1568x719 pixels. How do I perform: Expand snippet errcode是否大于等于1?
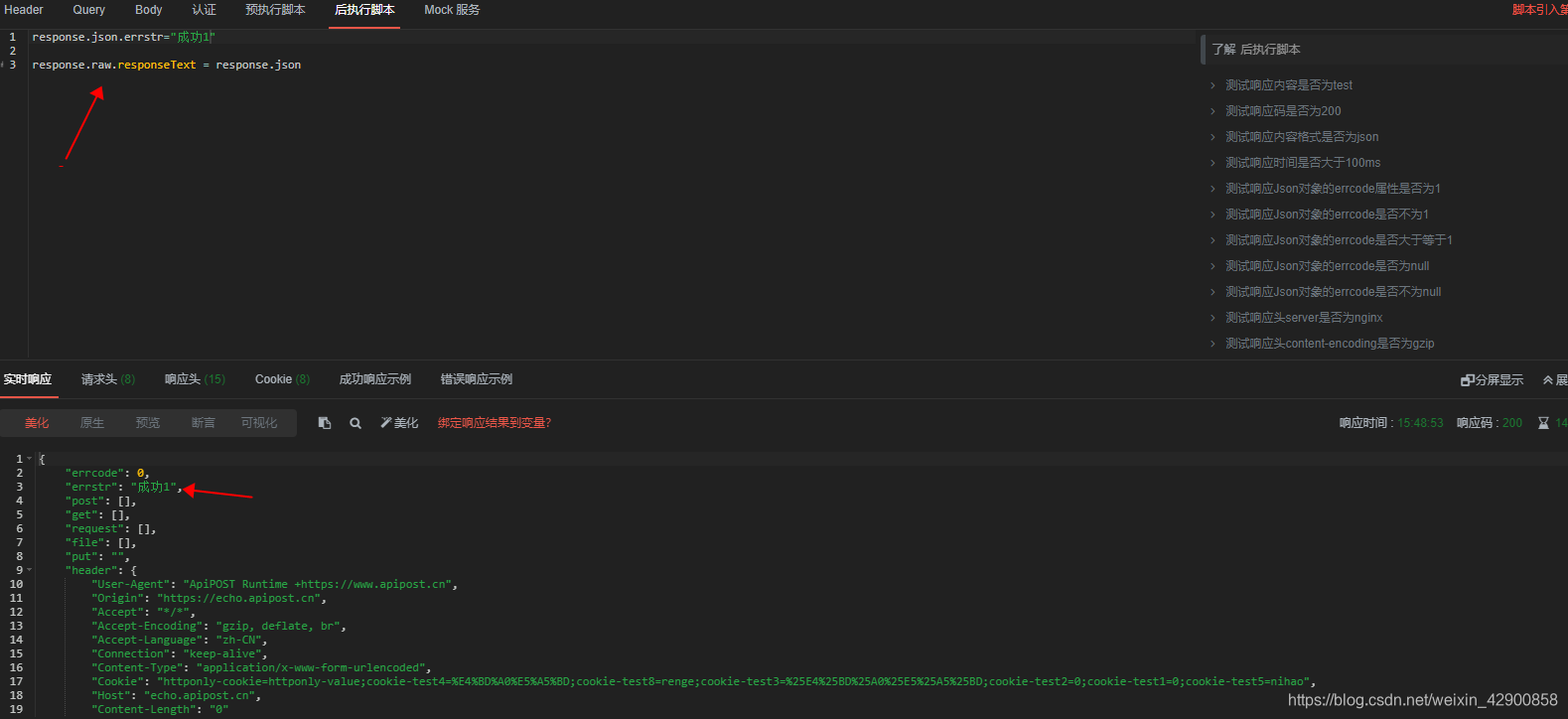(x=1339, y=240)
